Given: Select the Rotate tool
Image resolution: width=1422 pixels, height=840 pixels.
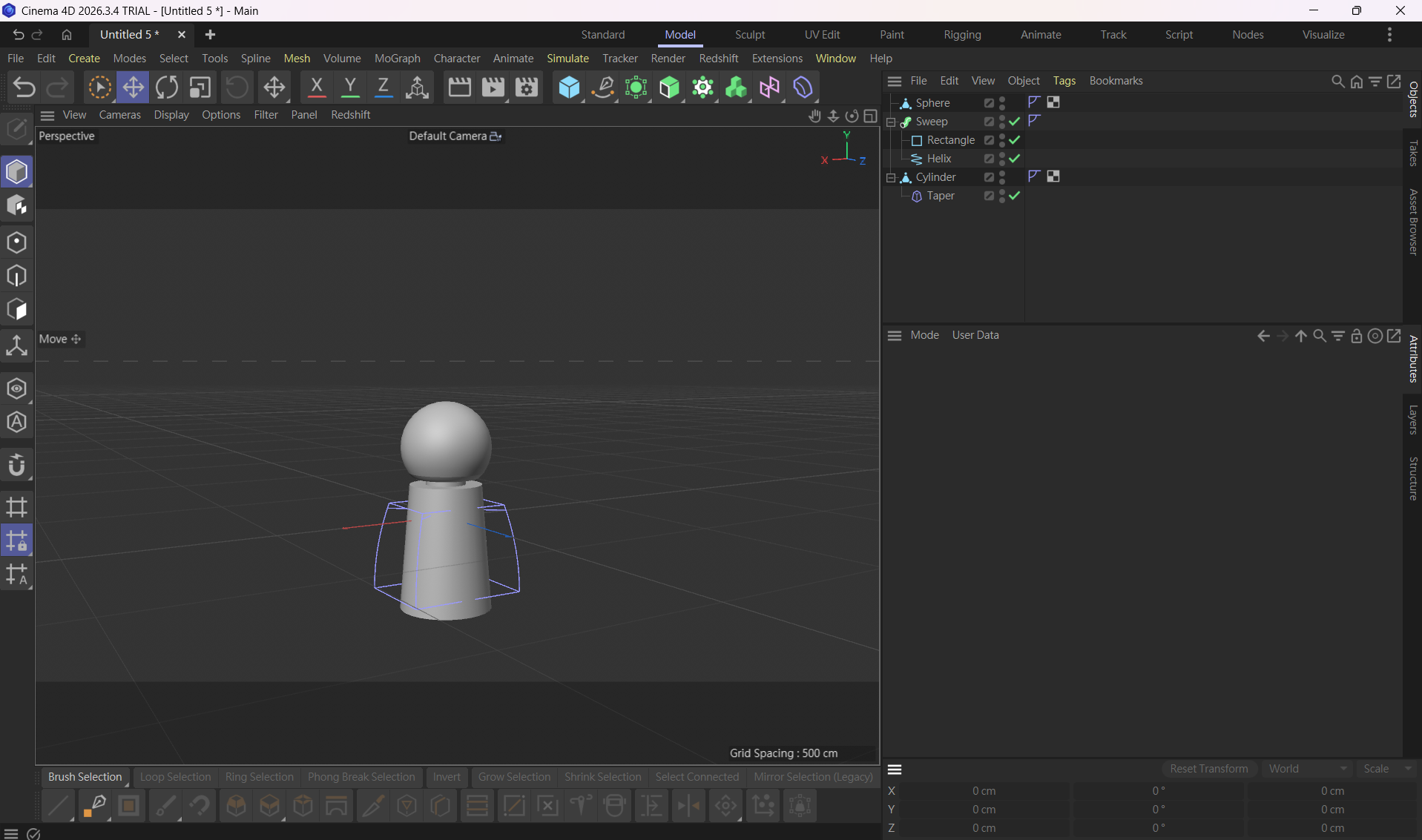Looking at the screenshot, I should point(167,87).
